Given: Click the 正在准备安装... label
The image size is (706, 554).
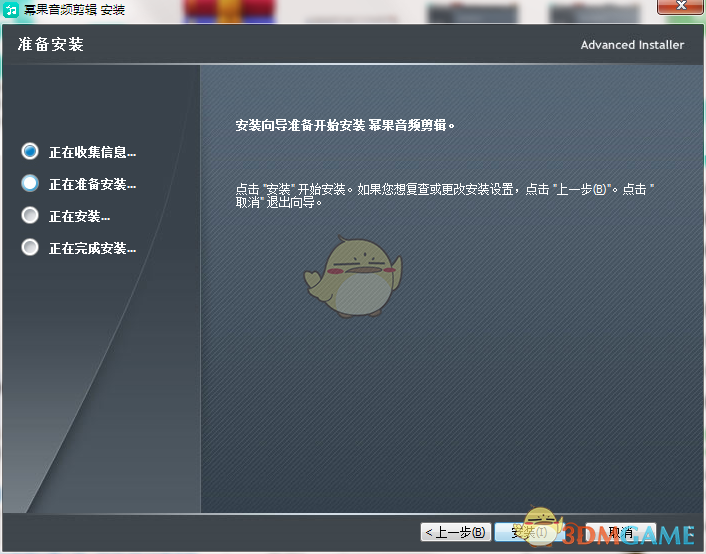Looking at the screenshot, I should pos(93,184).
